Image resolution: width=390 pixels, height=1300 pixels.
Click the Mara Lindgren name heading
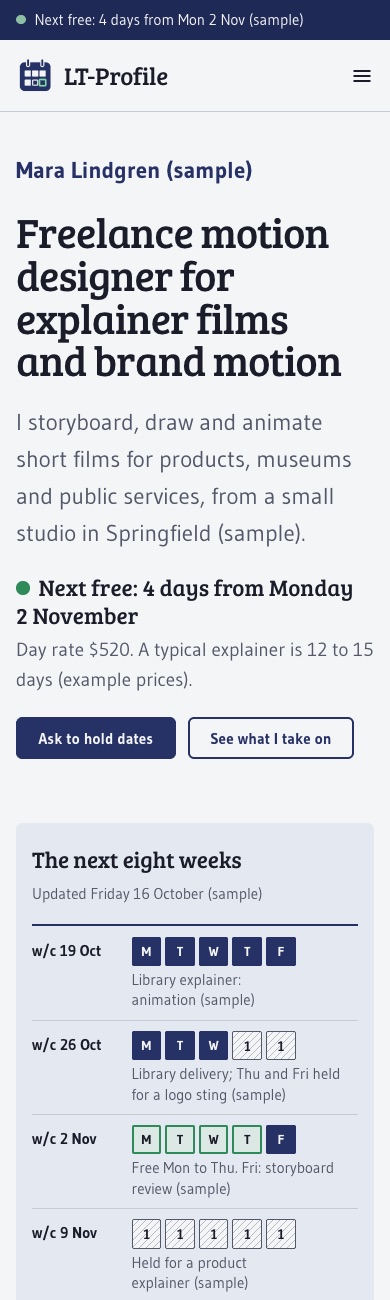click(x=134, y=170)
